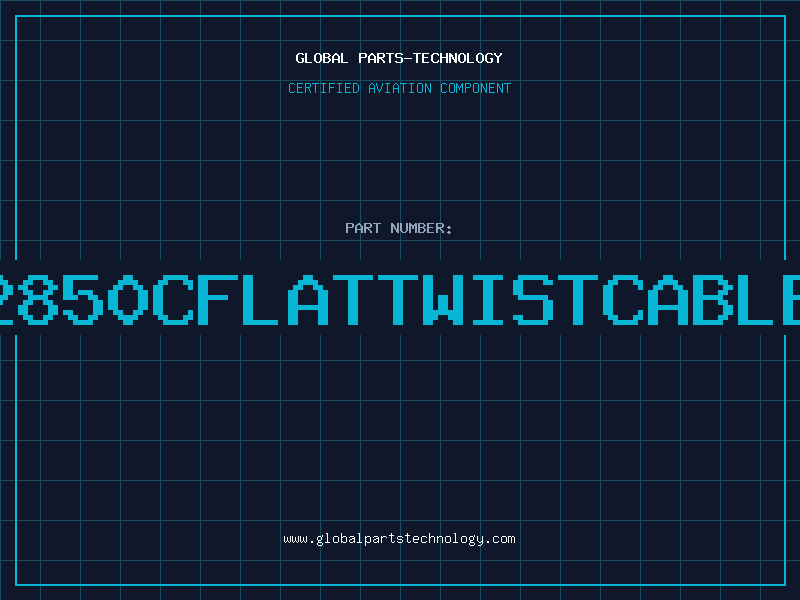Click the word GLOBAL in the header
800x600 pixels.
(x=321, y=58)
